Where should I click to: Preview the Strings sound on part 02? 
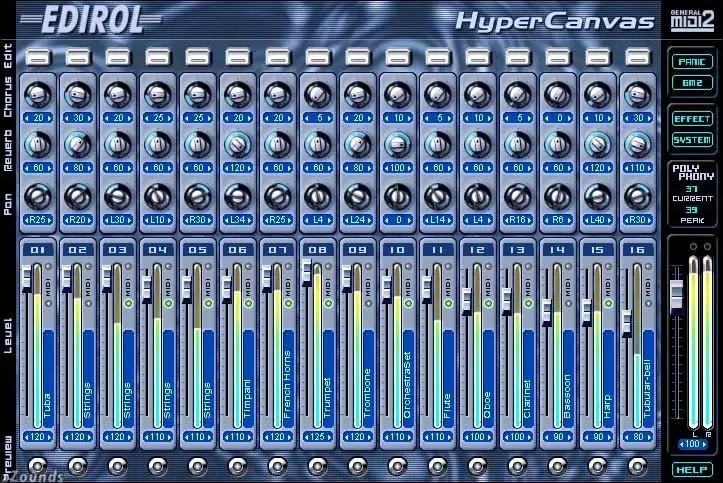[77, 466]
